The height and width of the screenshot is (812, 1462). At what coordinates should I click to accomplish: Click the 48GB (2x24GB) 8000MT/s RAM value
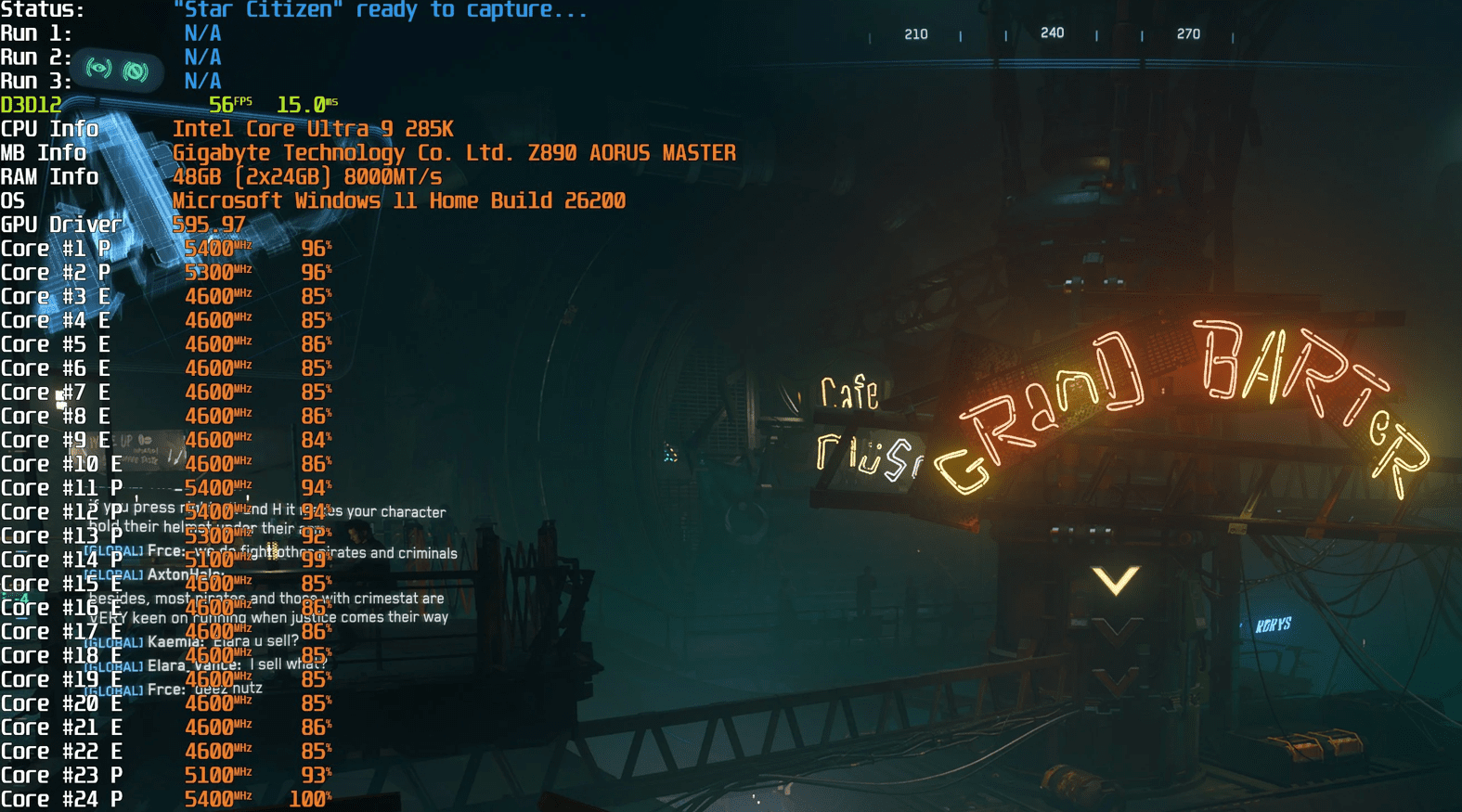tap(307, 177)
